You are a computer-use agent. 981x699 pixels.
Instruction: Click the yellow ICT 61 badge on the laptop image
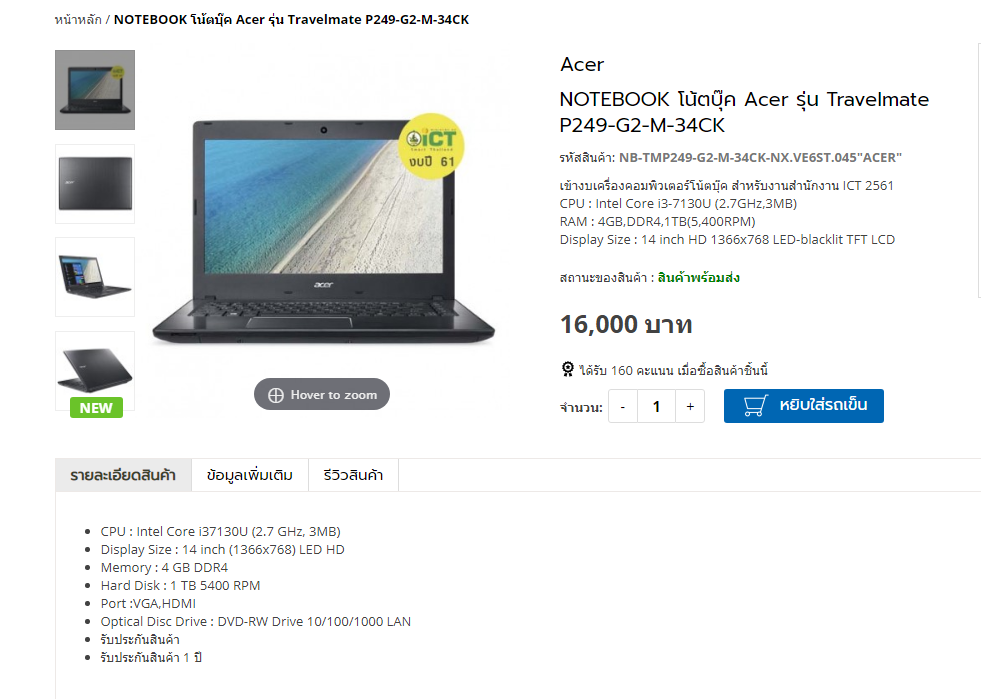[x=431, y=146]
